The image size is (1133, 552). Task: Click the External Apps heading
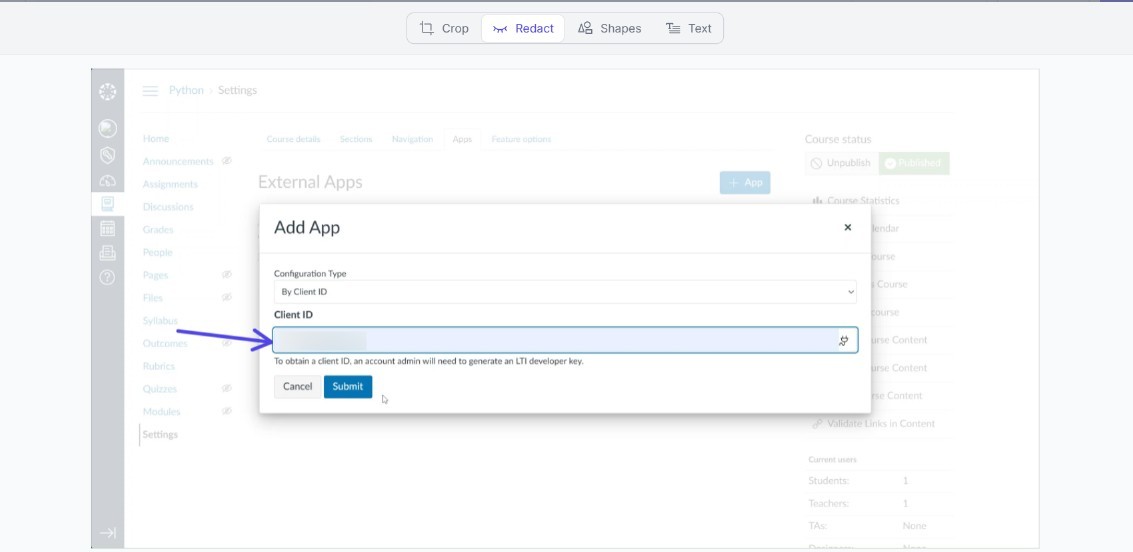click(310, 182)
